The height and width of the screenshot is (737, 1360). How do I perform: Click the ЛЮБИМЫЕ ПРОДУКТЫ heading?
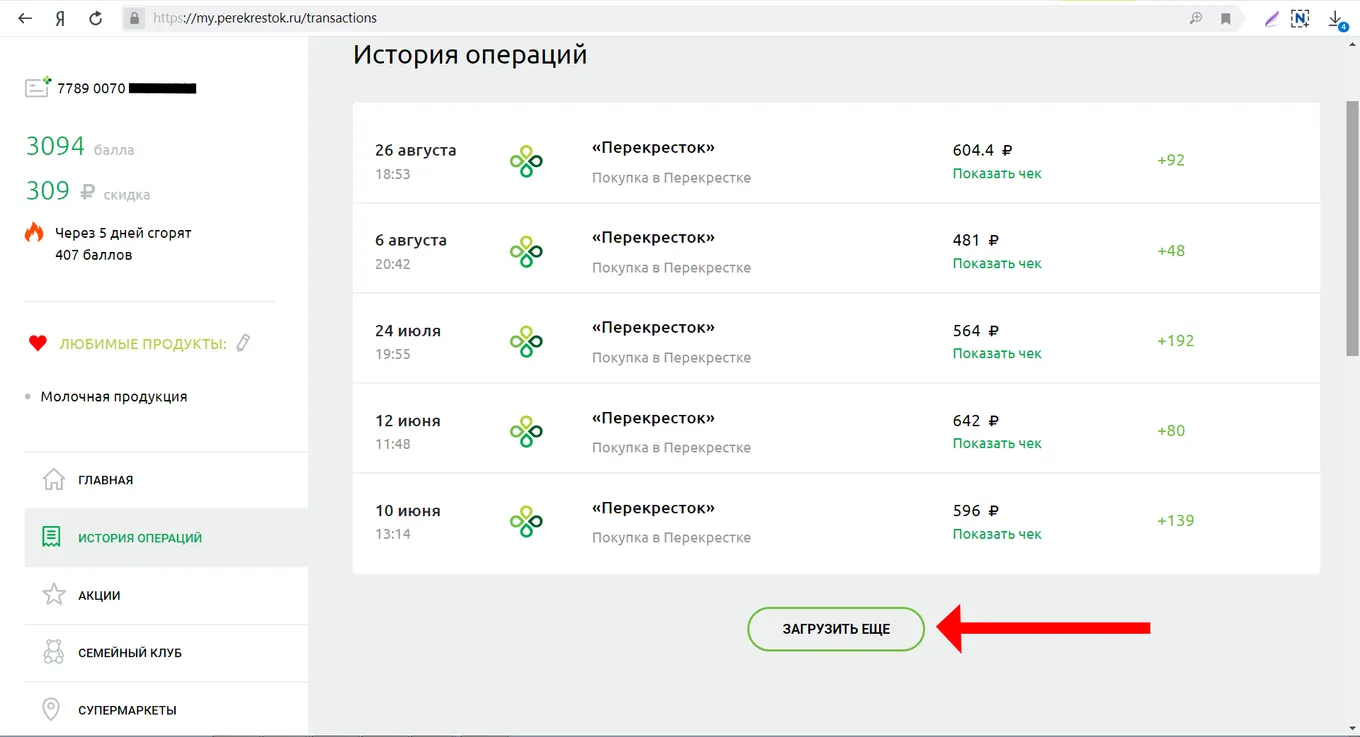pyautogui.click(x=143, y=343)
